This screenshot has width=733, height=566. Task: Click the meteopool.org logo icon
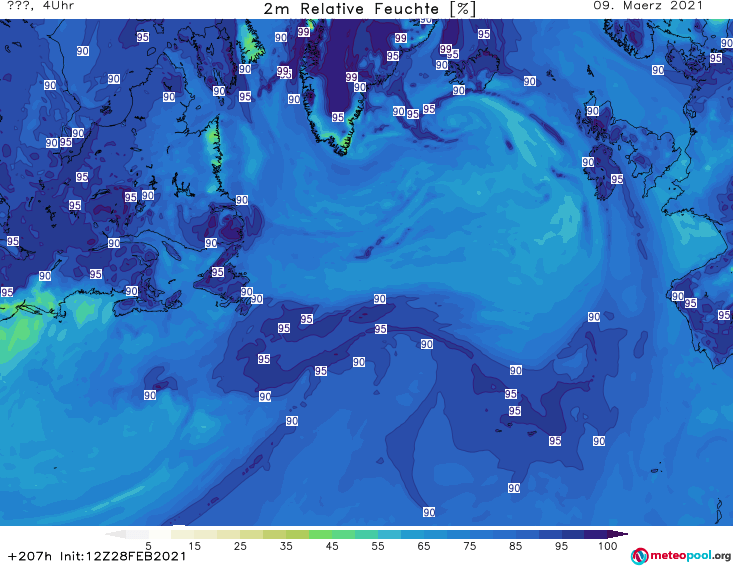point(639,556)
